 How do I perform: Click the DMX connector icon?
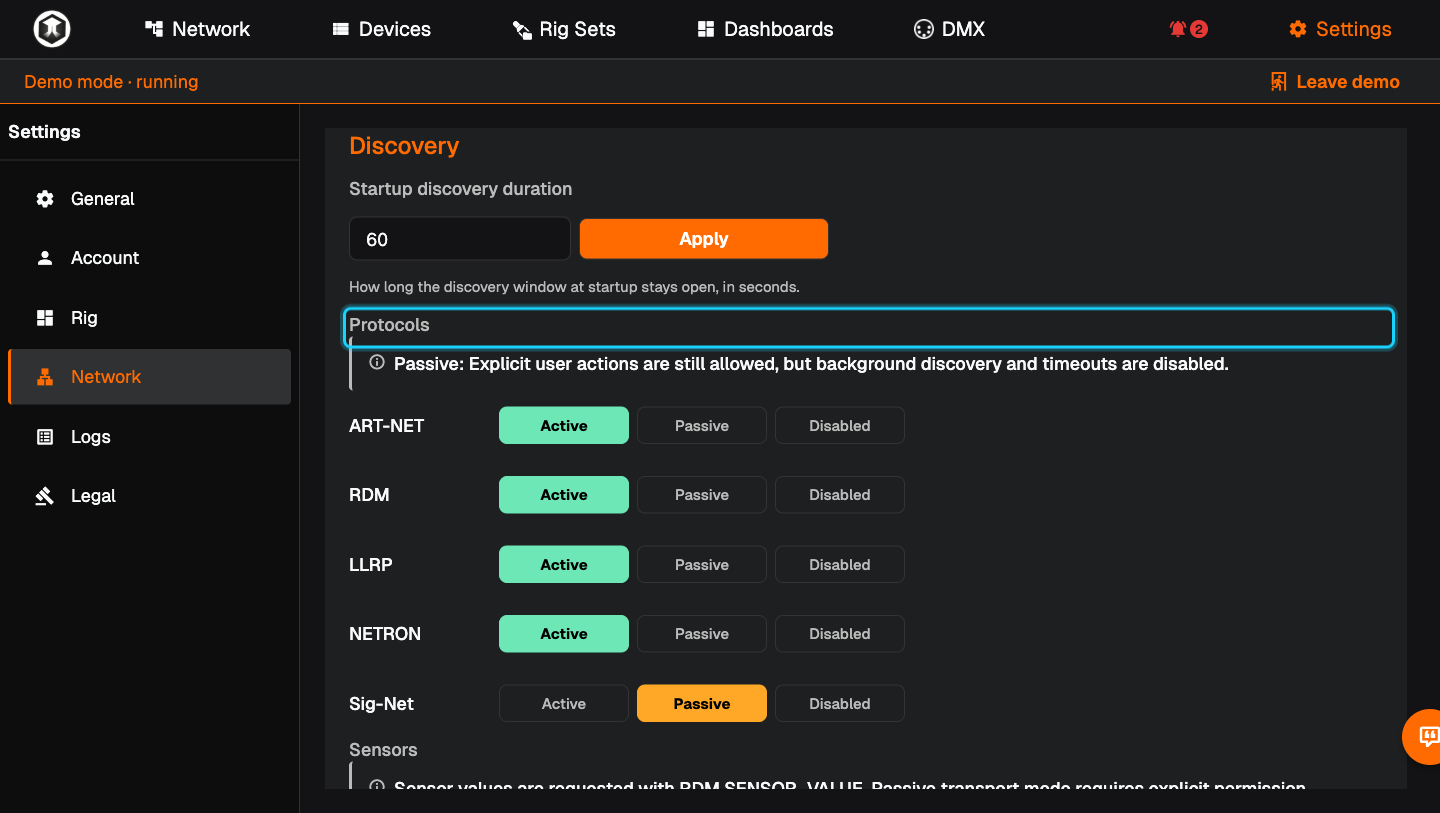[923, 29]
